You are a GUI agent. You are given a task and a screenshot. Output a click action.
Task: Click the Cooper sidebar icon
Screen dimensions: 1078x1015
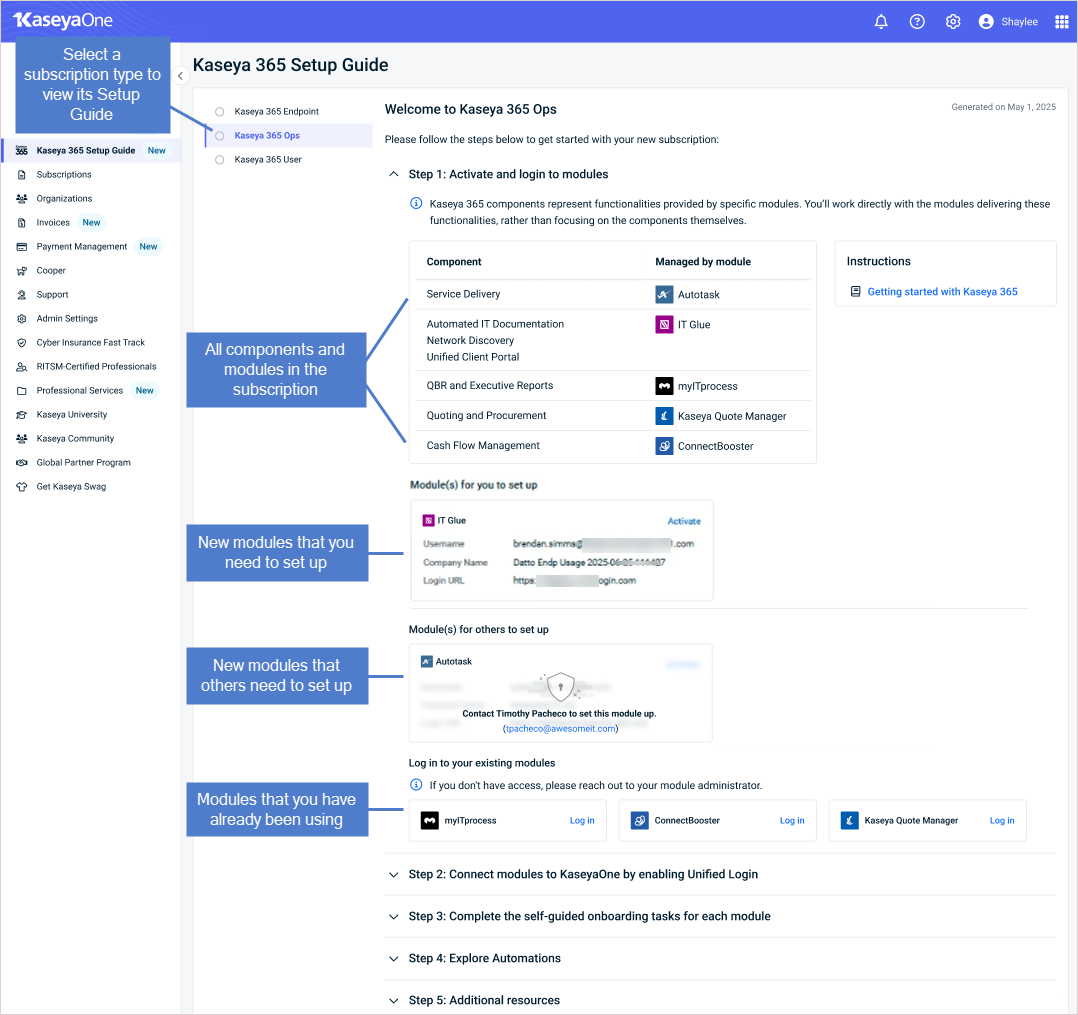[21, 271]
